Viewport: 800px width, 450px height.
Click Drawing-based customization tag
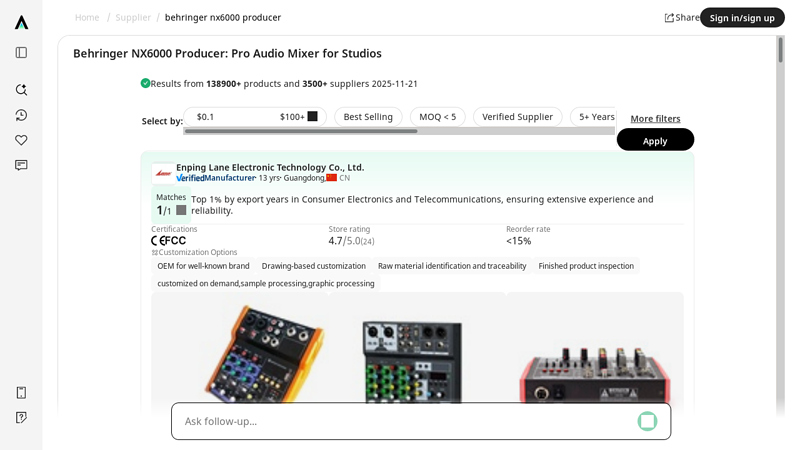[314, 266]
